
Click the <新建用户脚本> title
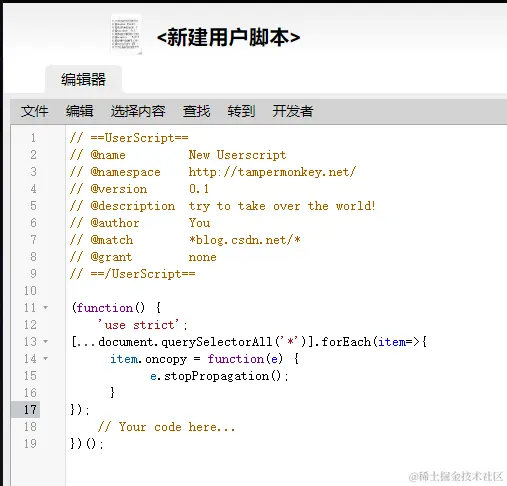[228, 37]
